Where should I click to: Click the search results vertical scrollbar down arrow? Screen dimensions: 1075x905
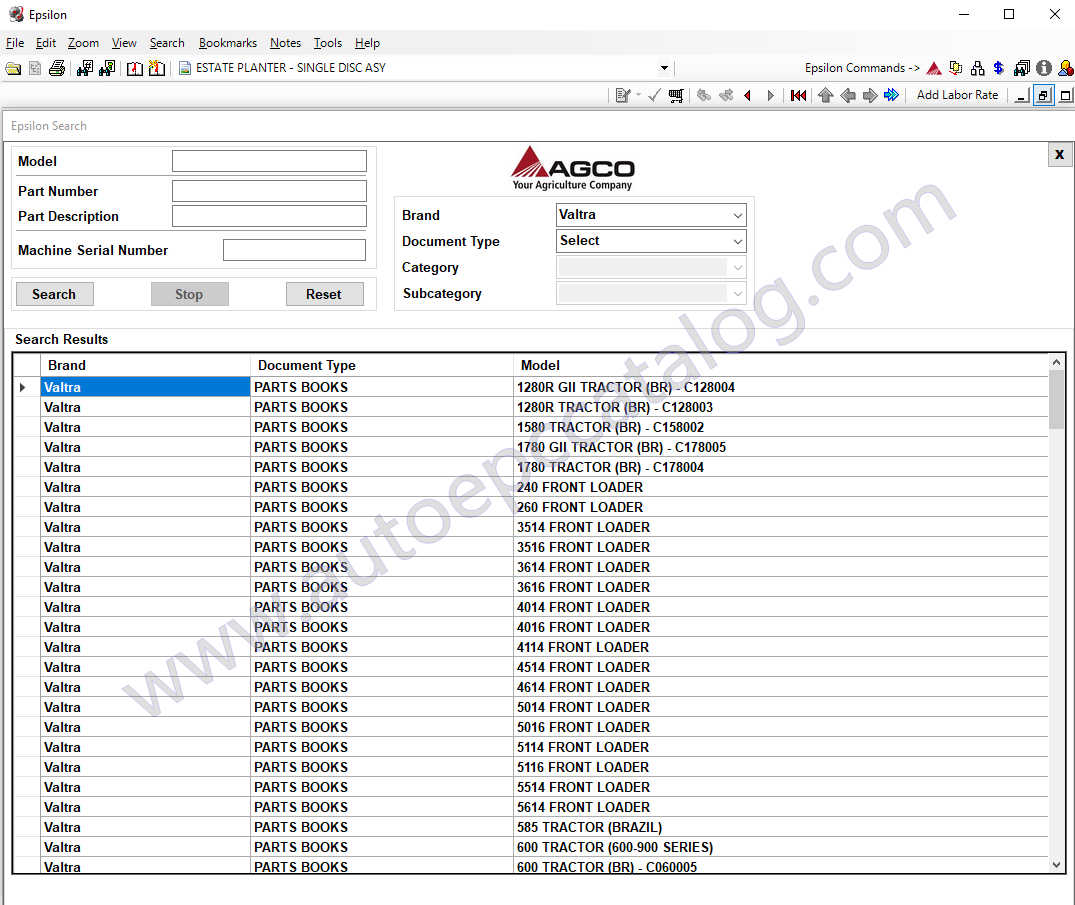(x=1056, y=864)
